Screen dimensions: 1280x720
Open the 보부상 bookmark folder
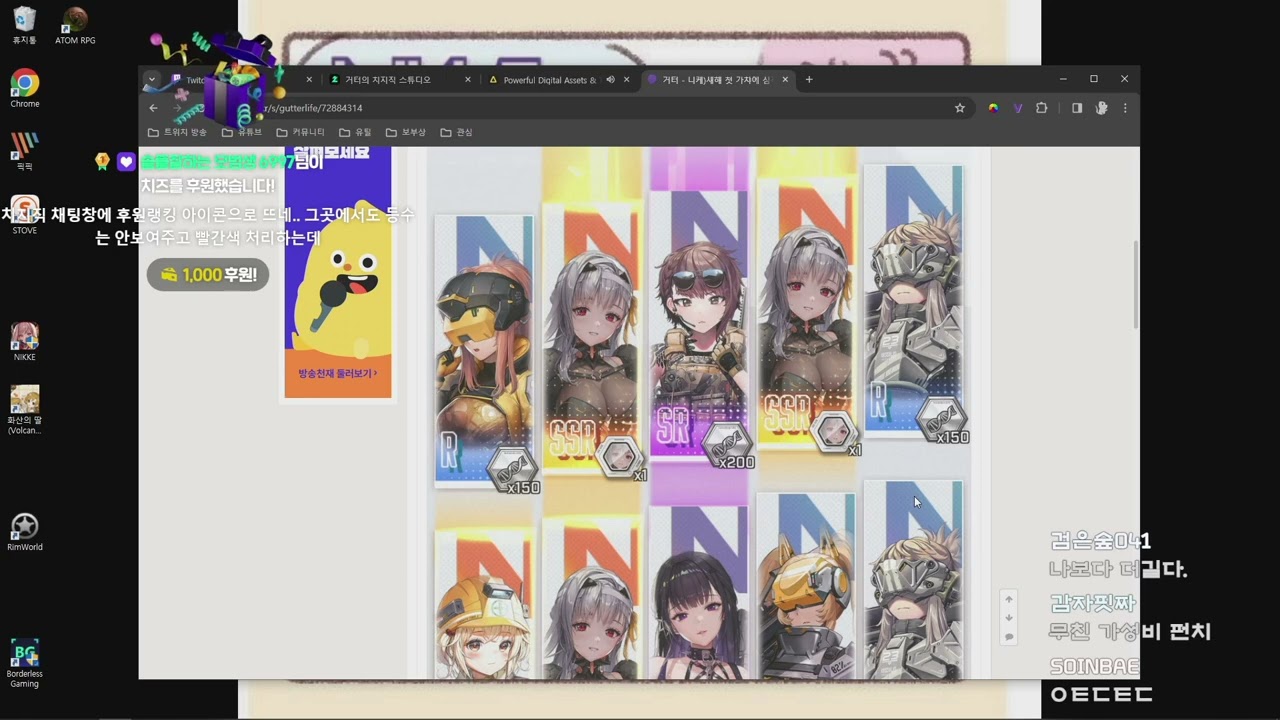tap(406, 132)
